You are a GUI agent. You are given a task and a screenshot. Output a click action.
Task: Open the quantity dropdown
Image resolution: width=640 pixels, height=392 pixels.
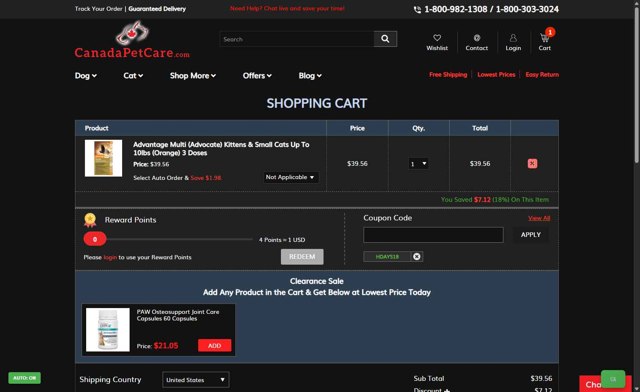pyautogui.click(x=418, y=164)
